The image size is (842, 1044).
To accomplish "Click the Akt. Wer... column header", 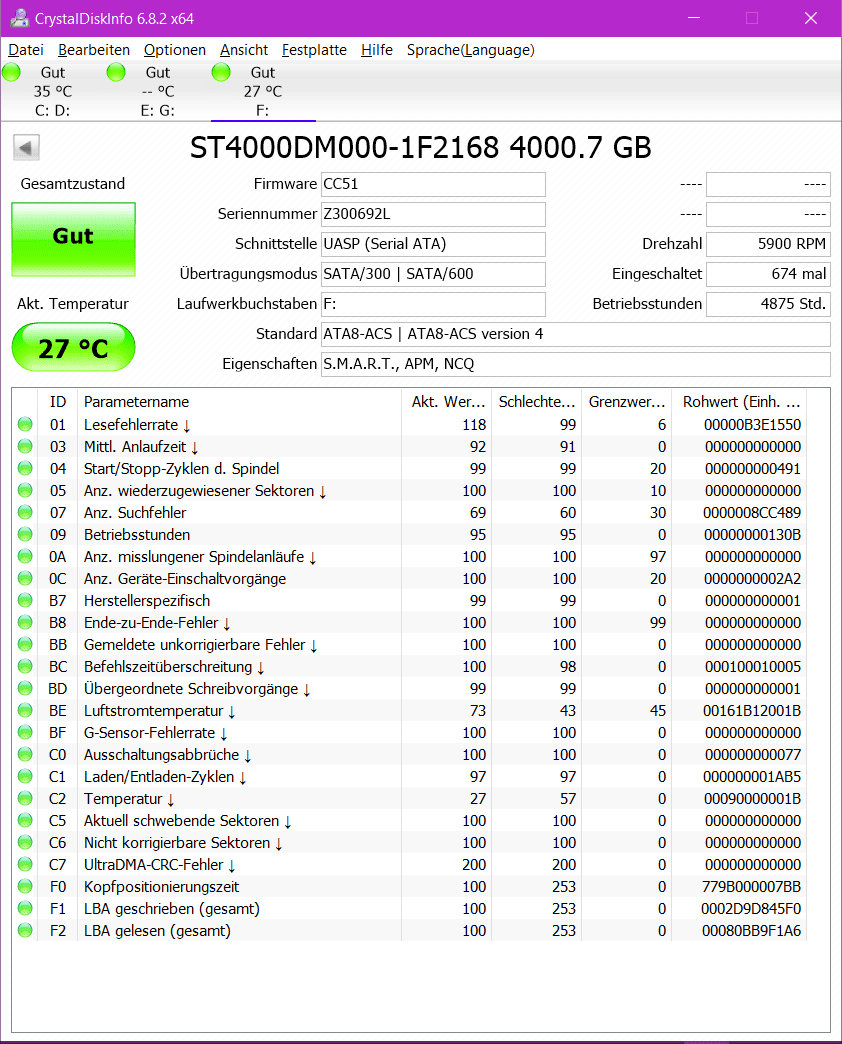I will (447, 401).
